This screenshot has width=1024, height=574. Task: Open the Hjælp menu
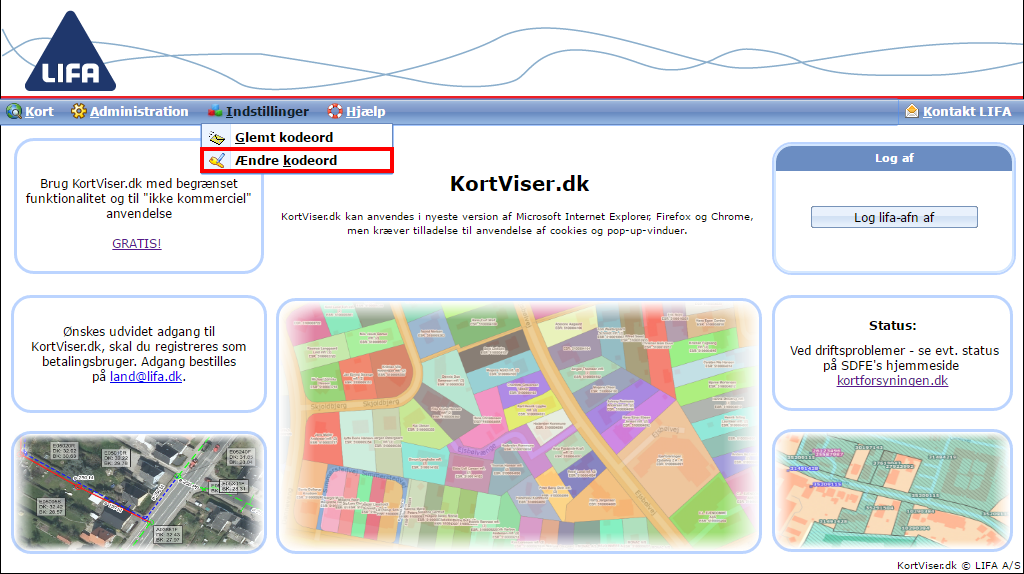click(366, 112)
